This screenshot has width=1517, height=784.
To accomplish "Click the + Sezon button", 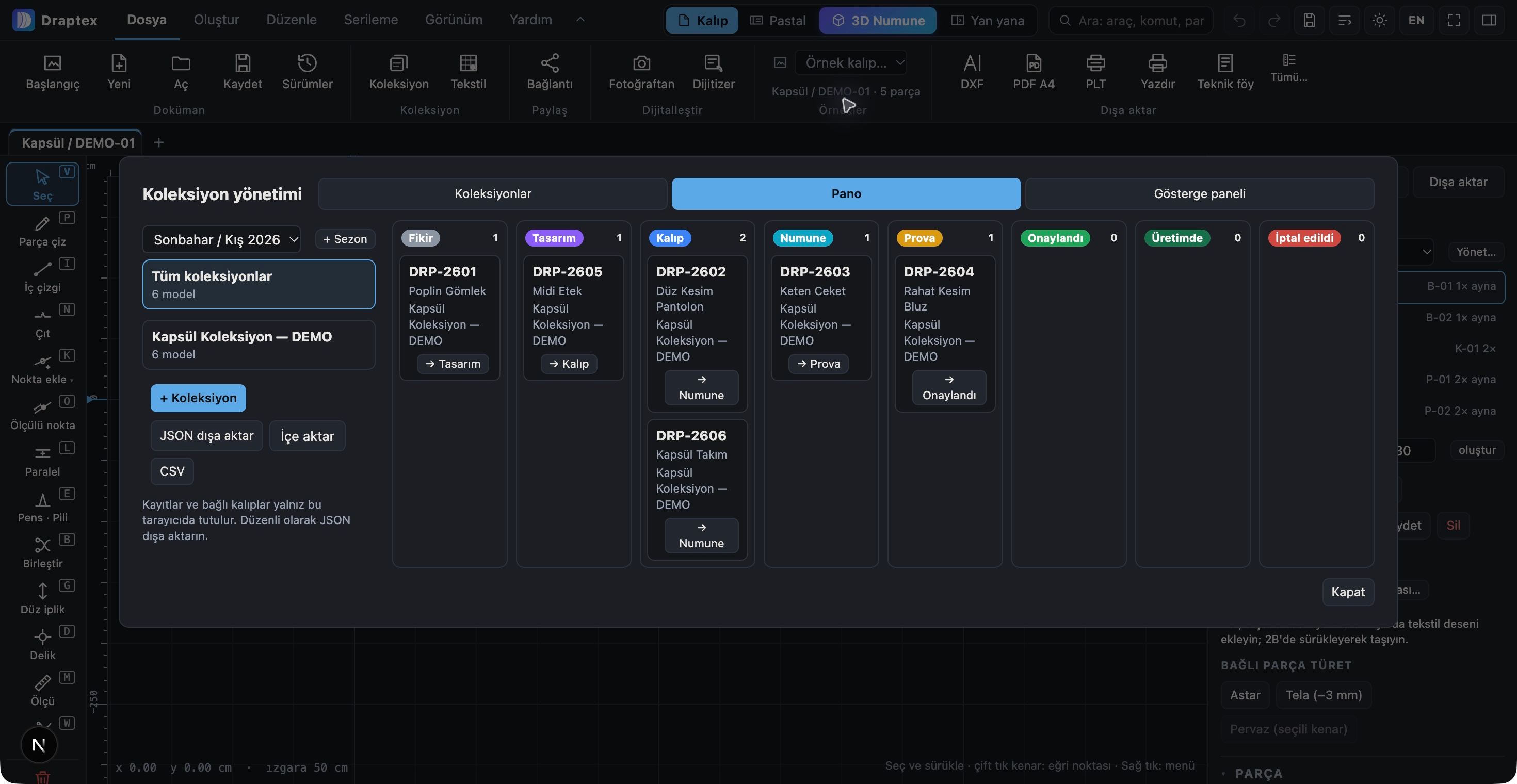I will (345, 239).
